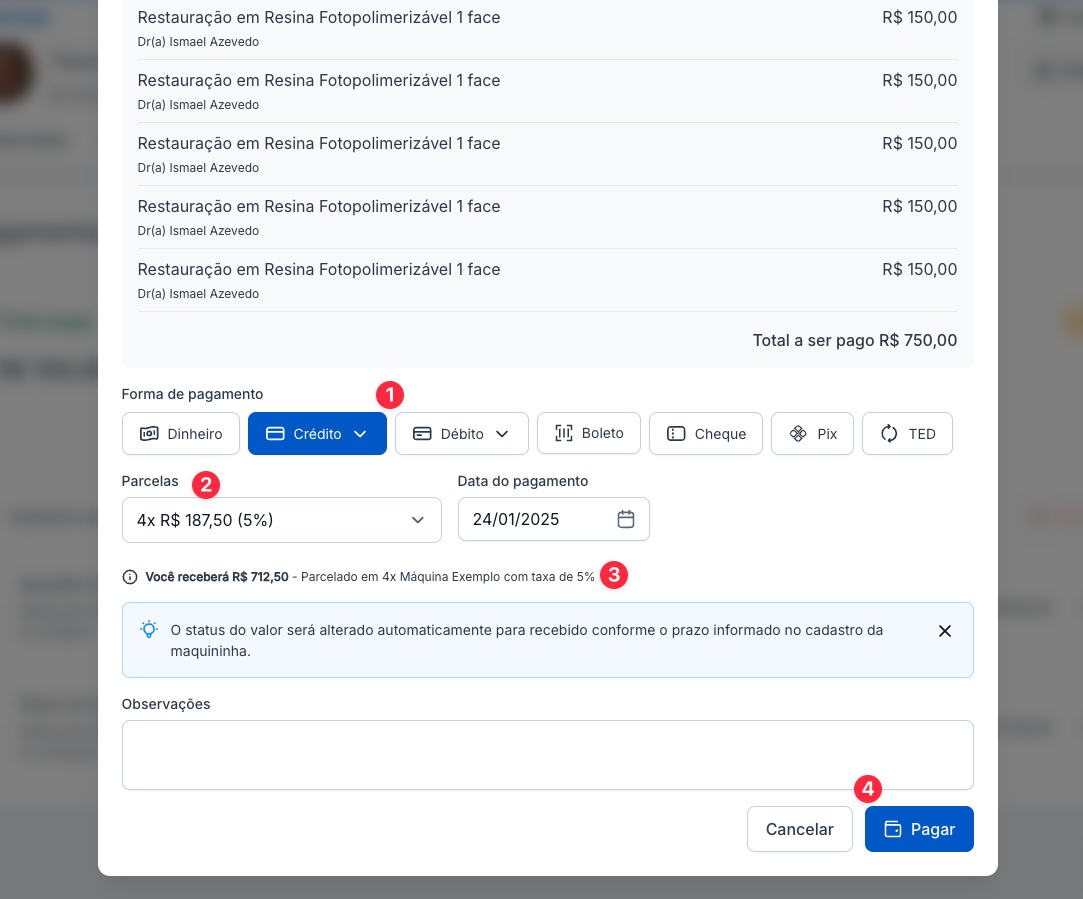Select TED transfer payment option
Image resolution: width=1083 pixels, height=899 pixels.
[x=907, y=434]
